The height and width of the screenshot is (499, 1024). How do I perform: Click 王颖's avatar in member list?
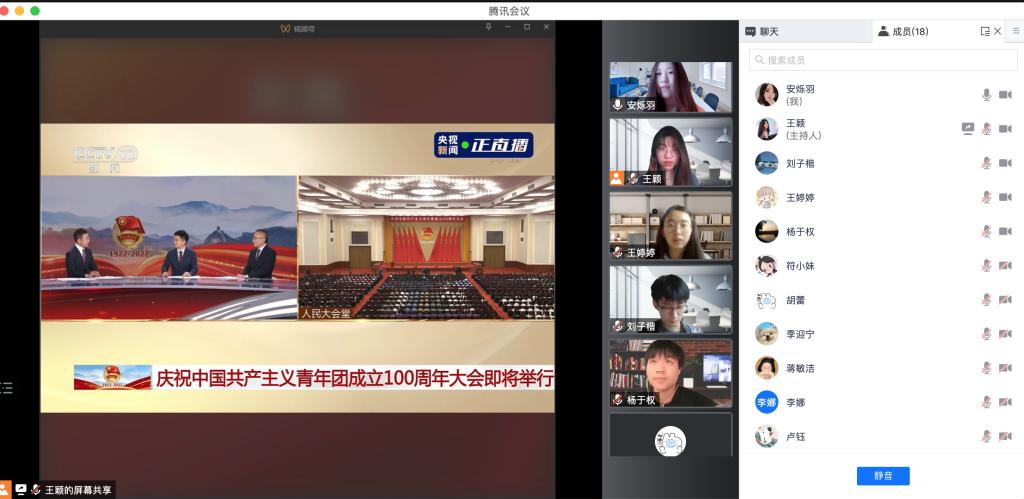[767, 129]
